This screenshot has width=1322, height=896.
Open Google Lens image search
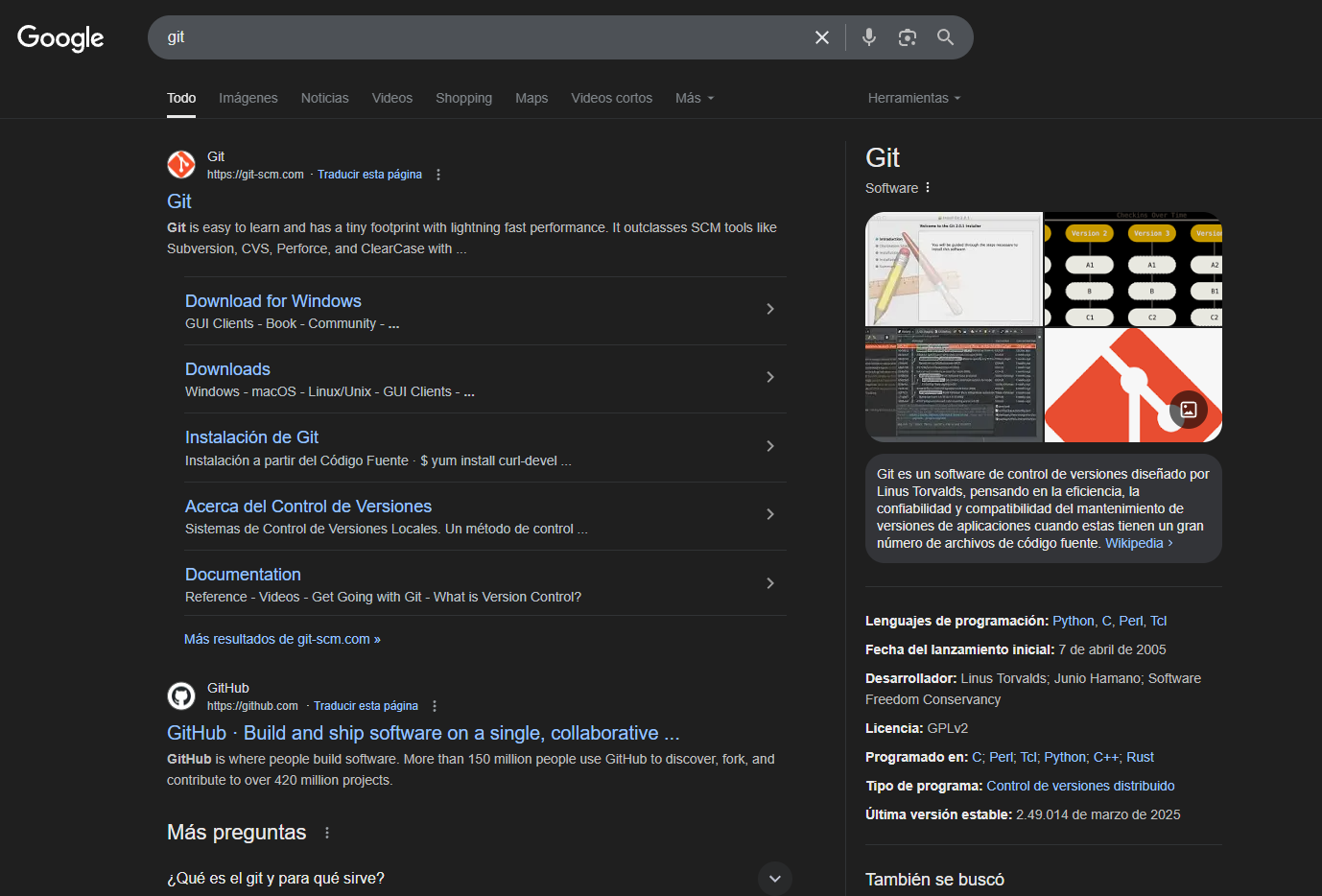coord(907,36)
